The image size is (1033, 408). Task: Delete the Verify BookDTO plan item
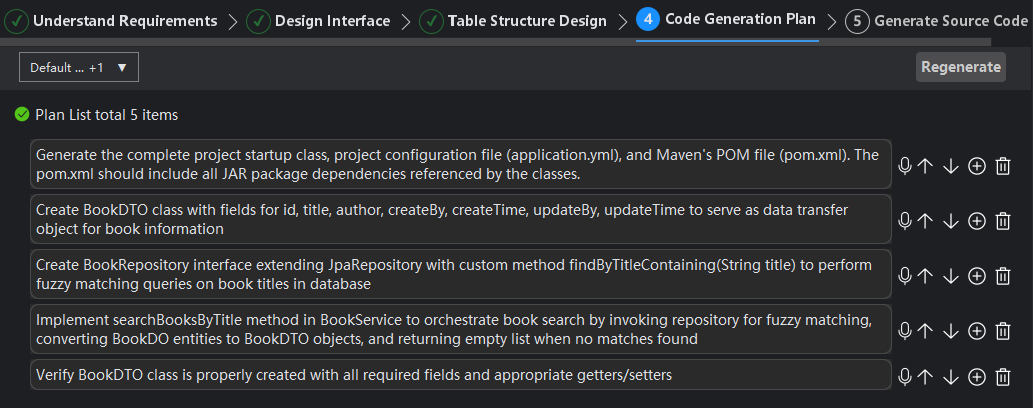[1003, 377]
